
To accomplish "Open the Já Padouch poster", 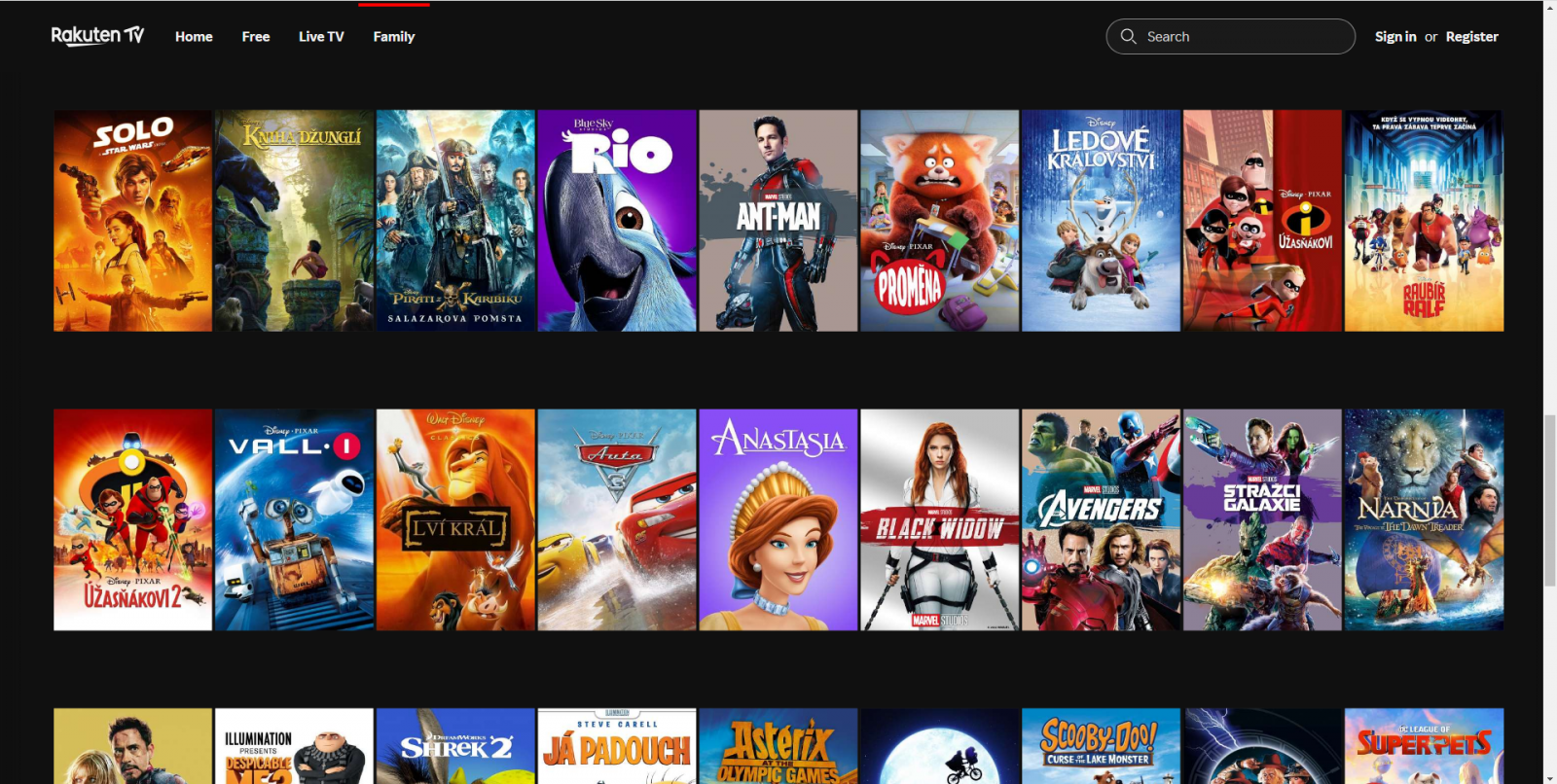I will click(x=617, y=746).
